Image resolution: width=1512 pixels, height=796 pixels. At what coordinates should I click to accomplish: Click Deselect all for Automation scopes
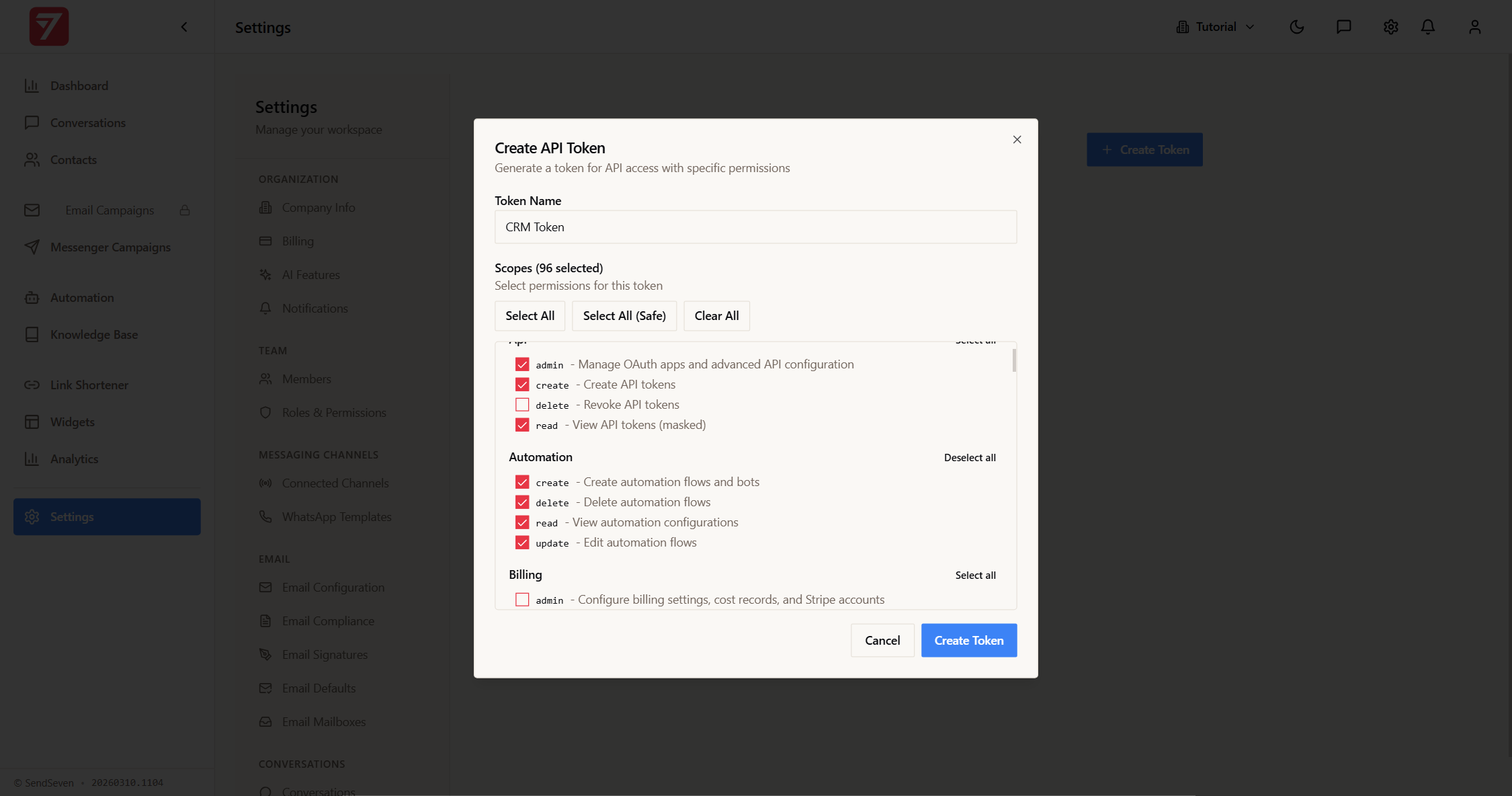coord(970,458)
